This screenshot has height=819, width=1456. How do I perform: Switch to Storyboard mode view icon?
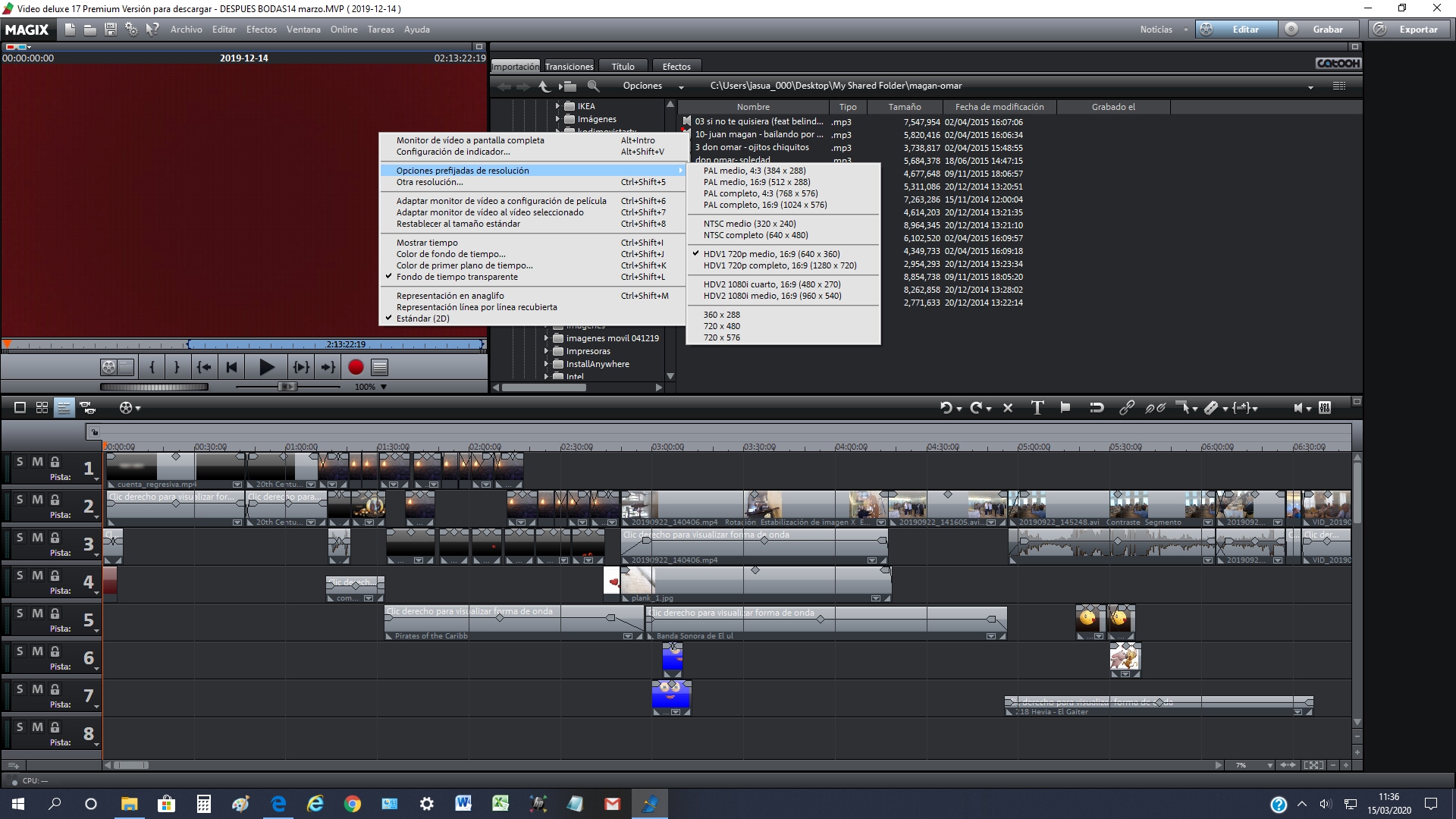(x=20, y=408)
